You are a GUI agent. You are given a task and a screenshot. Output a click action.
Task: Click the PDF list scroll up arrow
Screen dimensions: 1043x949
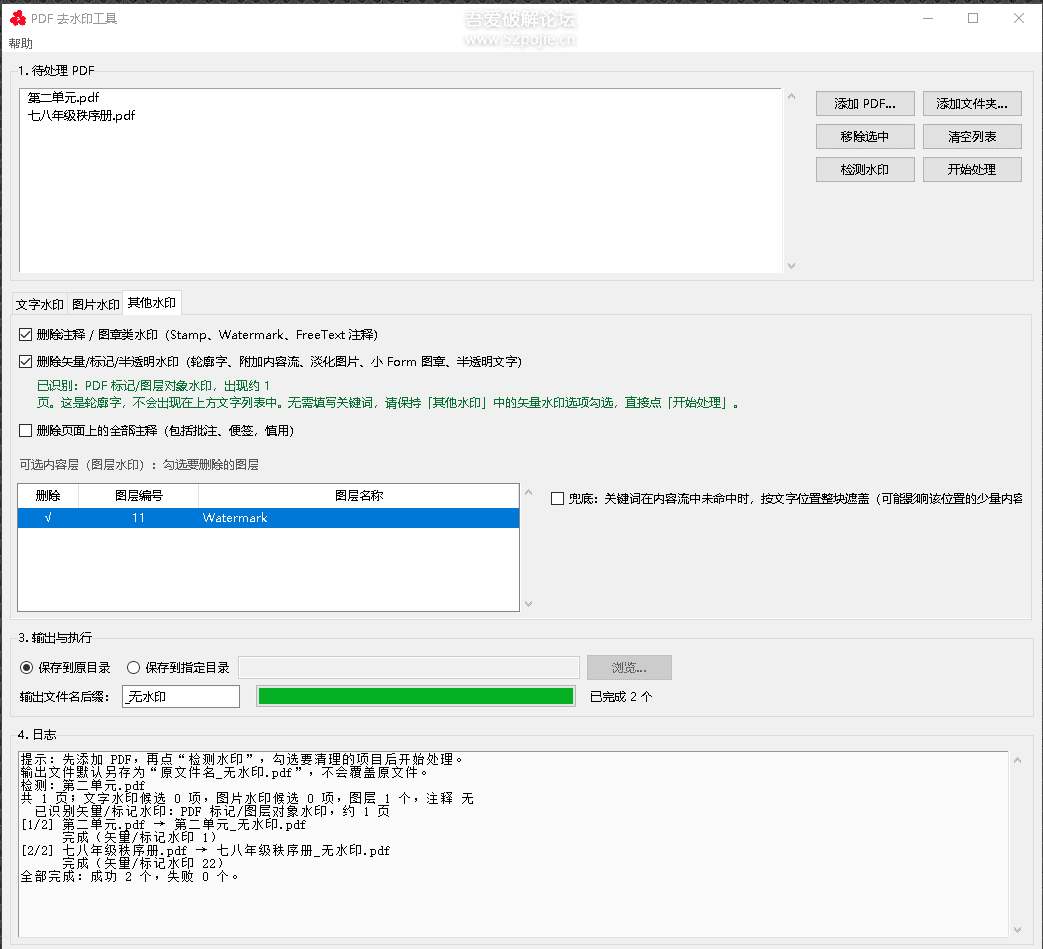[792, 96]
